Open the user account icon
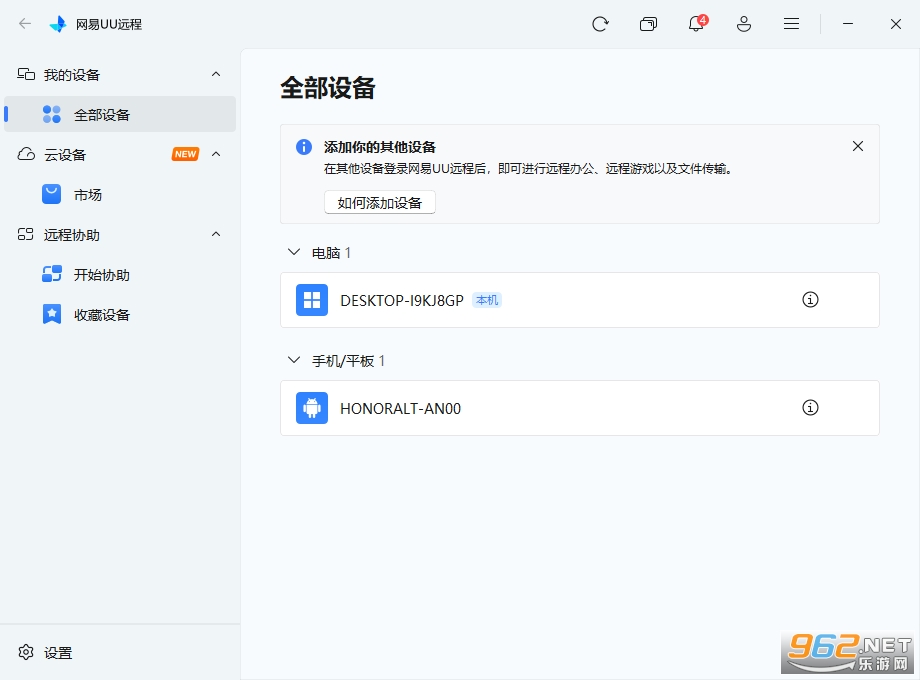Image resolution: width=920 pixels, height=680 pixels. coord(743,24)
